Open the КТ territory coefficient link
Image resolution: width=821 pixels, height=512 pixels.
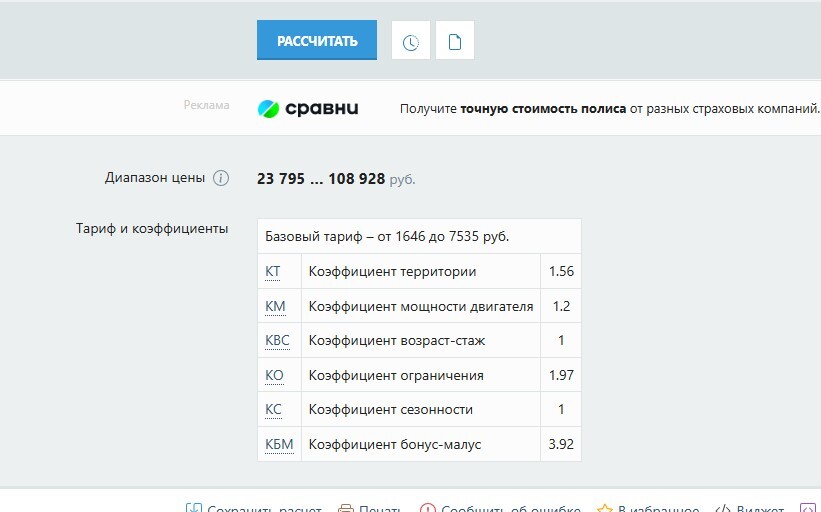[x=273, y=271]
